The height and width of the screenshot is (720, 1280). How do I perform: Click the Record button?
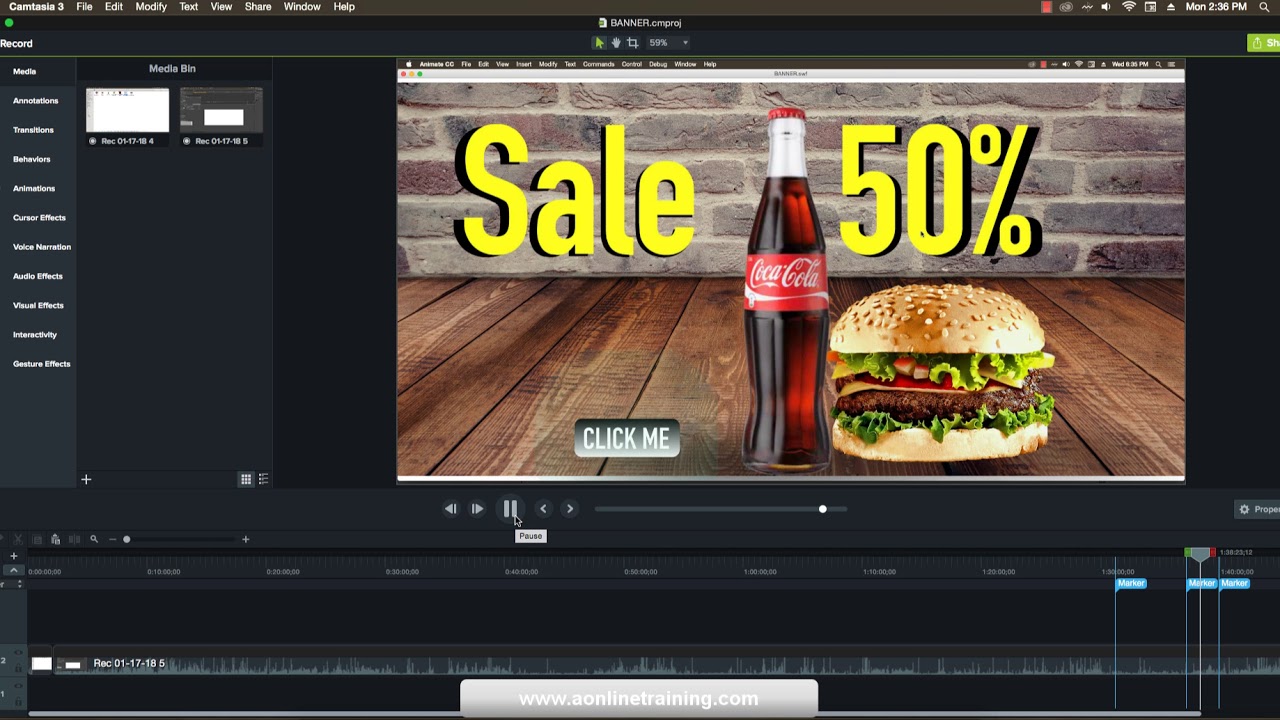tap(16, 44)
